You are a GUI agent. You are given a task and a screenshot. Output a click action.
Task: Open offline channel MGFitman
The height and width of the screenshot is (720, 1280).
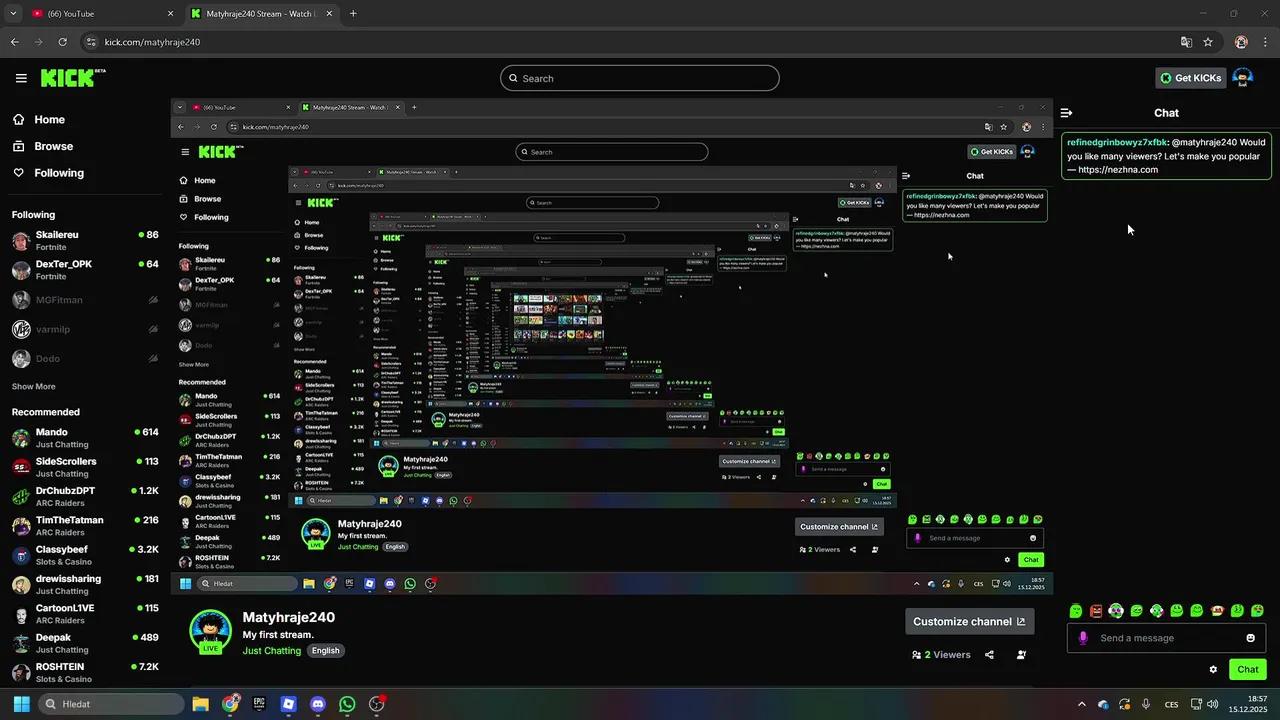[84, 300]
